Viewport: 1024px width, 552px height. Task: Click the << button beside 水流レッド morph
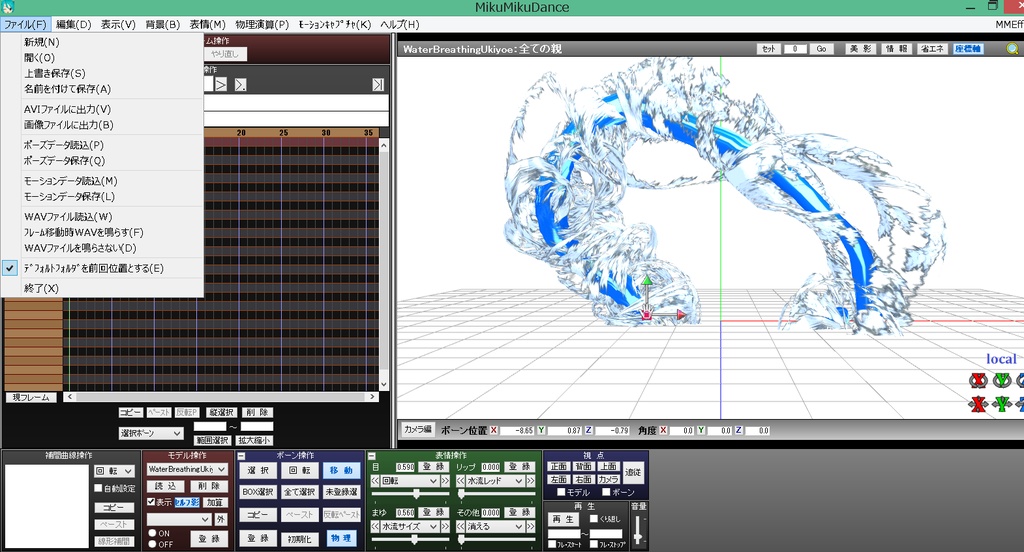[x=461, y=481]
